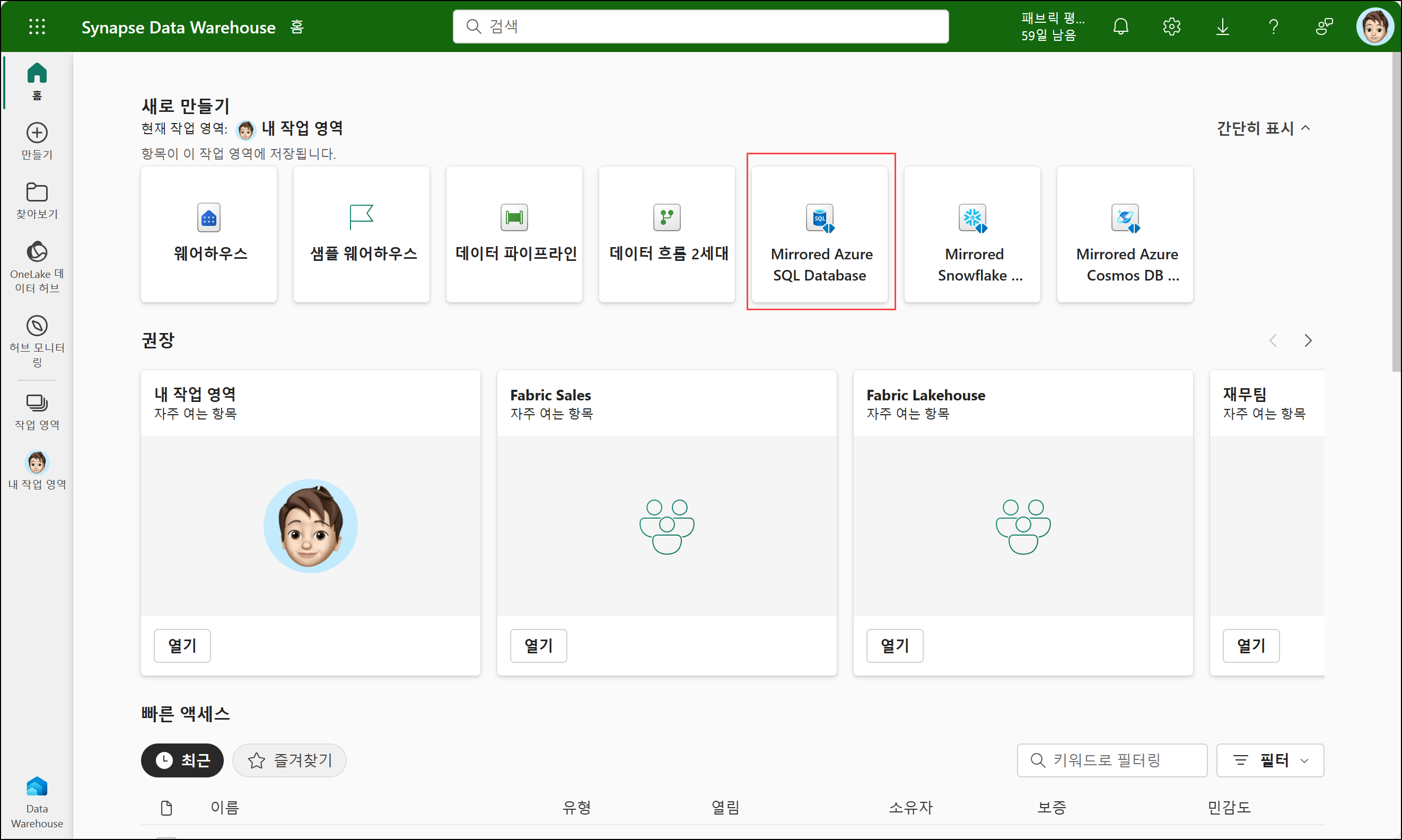
Task: Create a Mirrored Azure SQL Database
Action: (x=819, y=234)
